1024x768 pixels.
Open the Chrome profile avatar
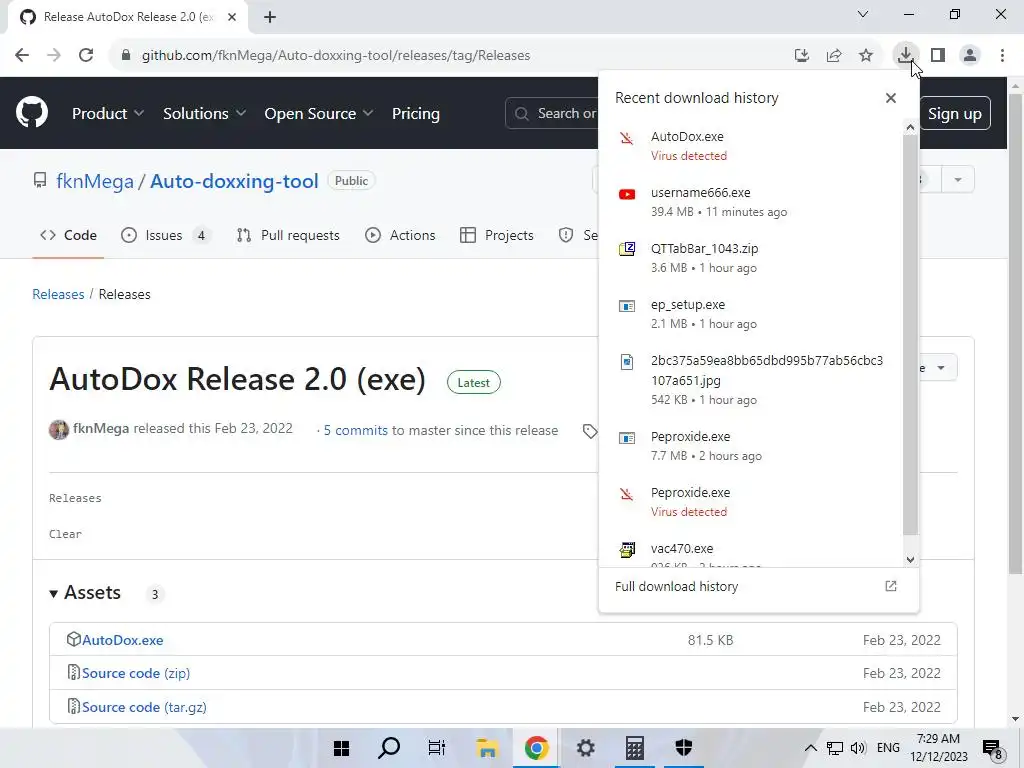point(970,56)
